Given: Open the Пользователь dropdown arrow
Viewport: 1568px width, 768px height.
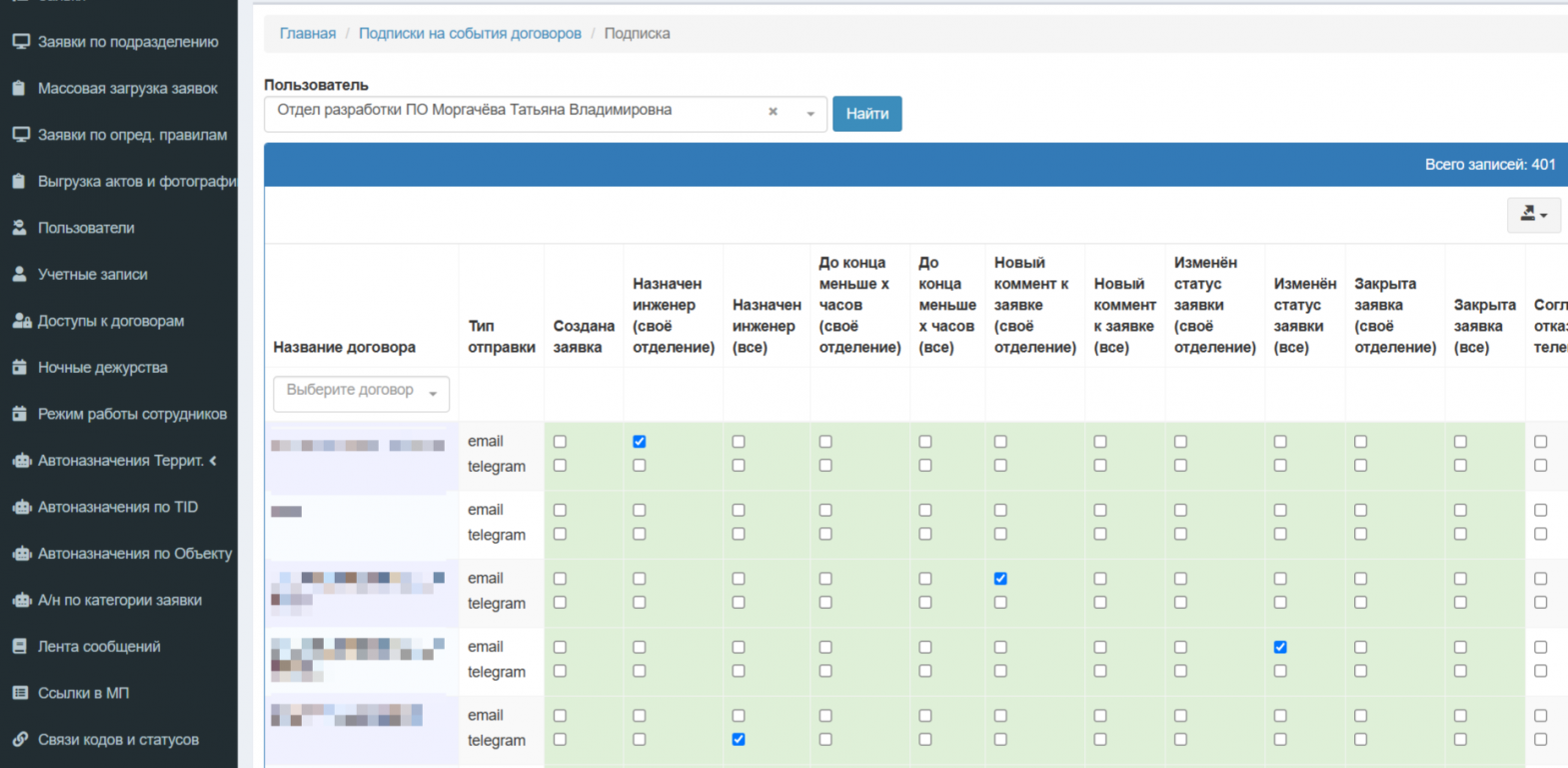Looking at the screenshot, I should [x=810, y=114].
